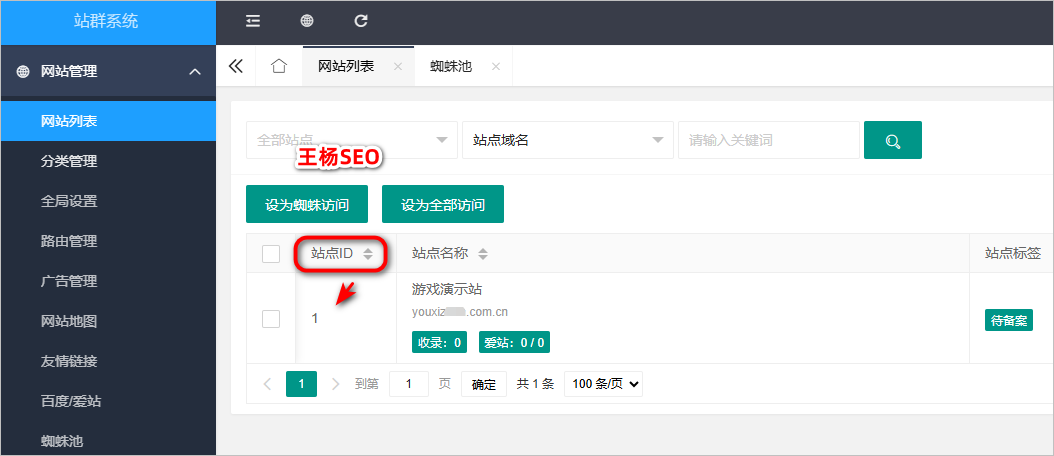Click site ID value 1 in table row
Image resolution: width=1054 pixels, height=456 pixels.
(x=315, y=319)
